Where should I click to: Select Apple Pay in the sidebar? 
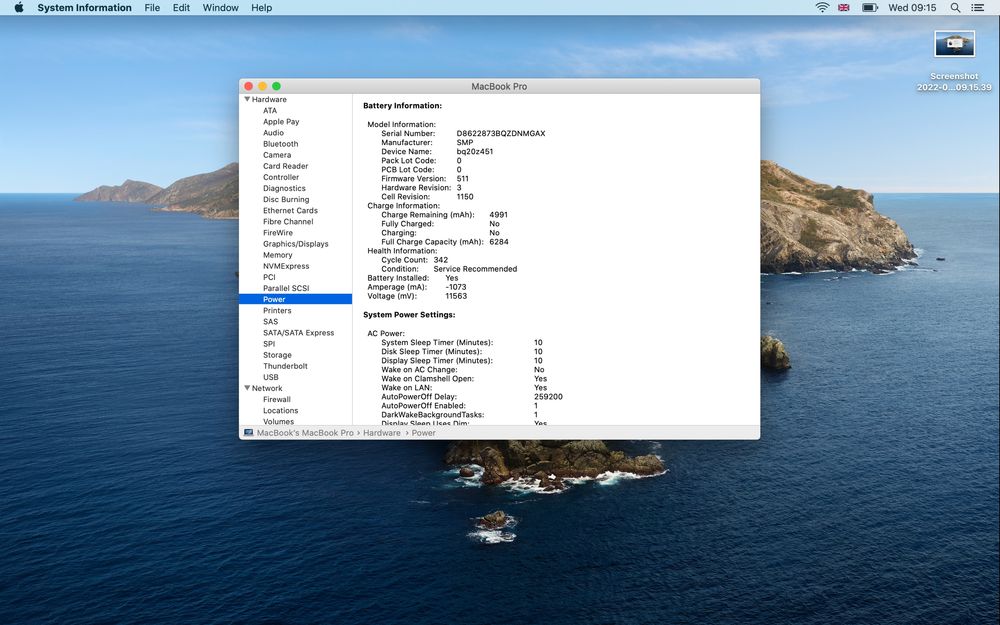tap(281, 122)
